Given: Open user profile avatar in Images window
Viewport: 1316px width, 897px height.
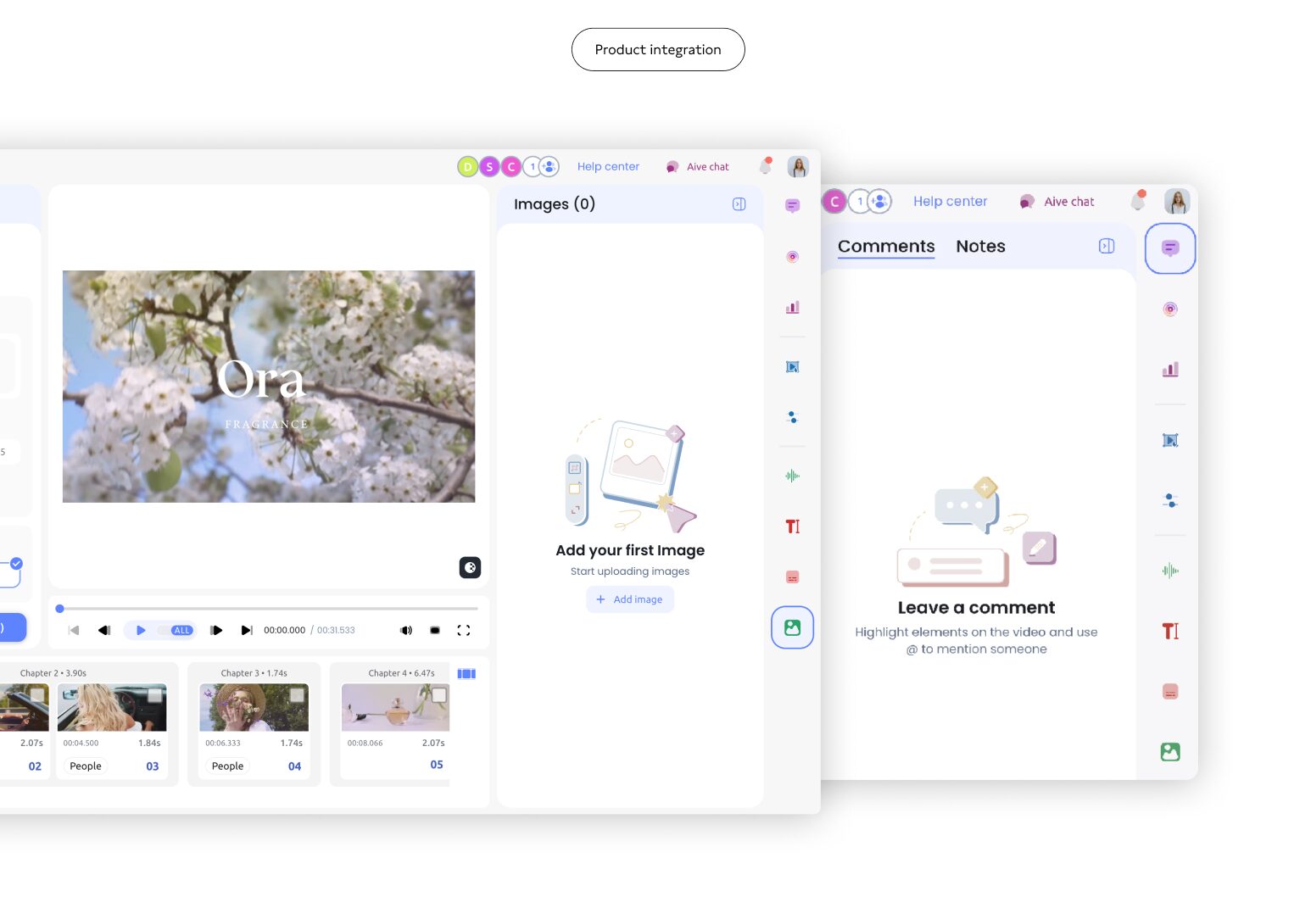Looking at the screenshot, I should 798,166.
